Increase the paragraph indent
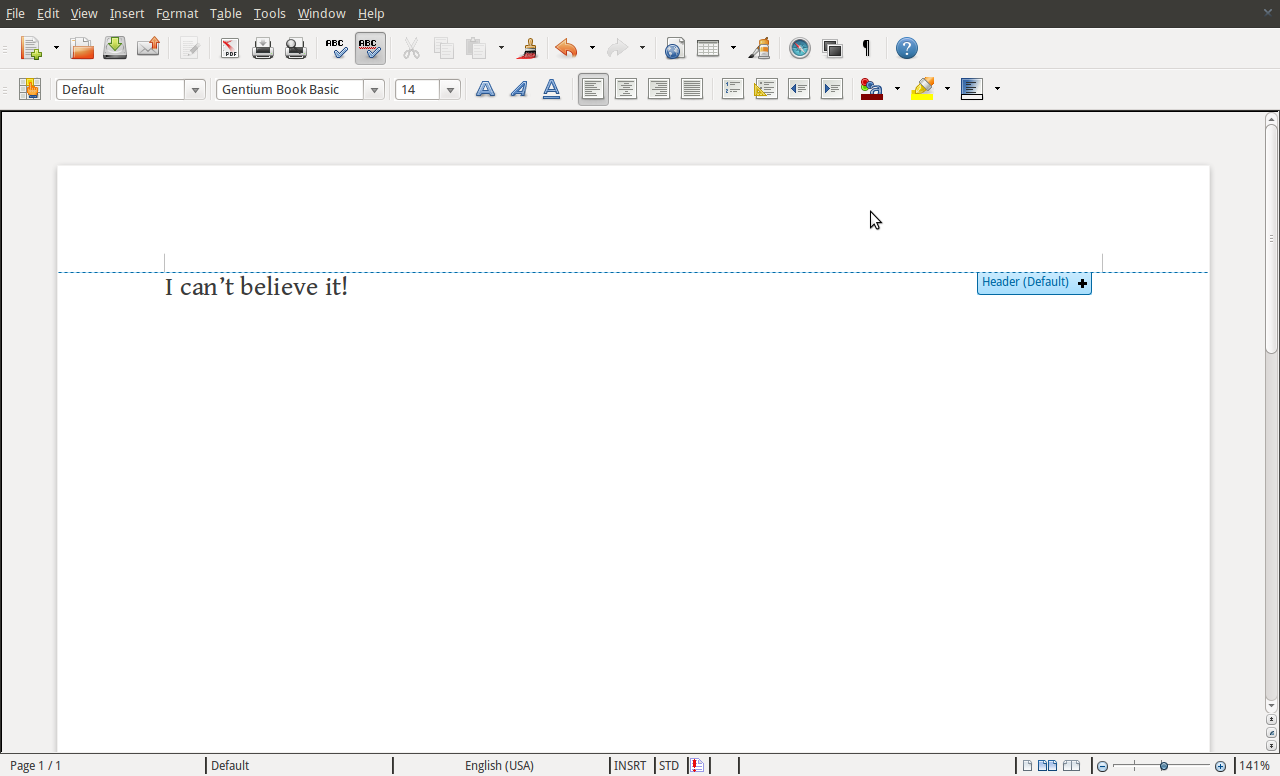This screenshot has width=1280, height=776. pos(832,89)
